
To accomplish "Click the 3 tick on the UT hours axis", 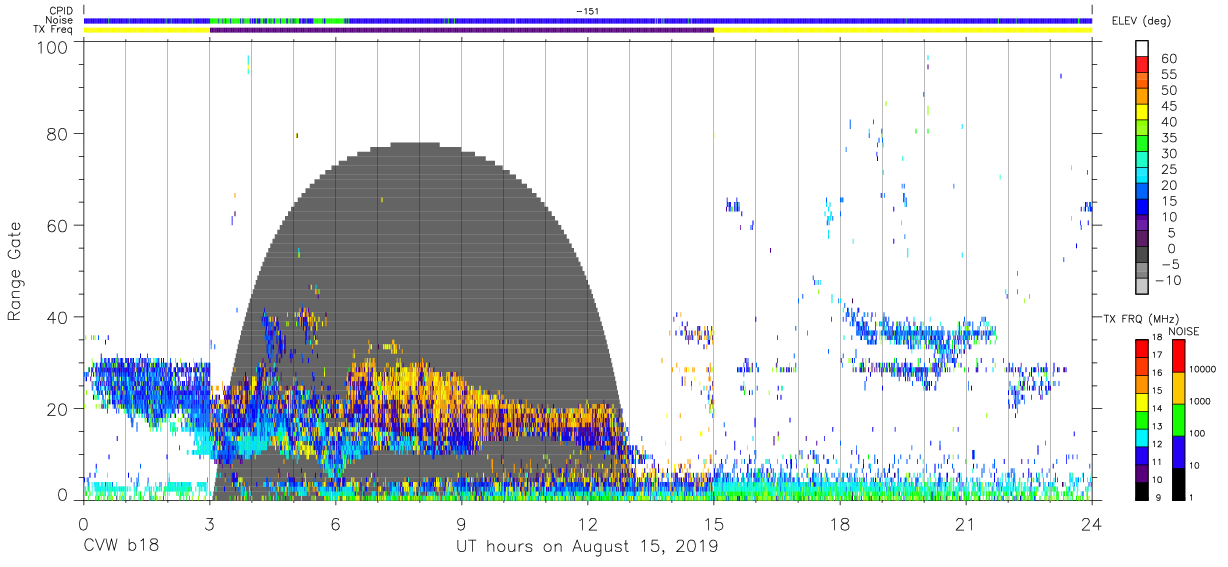I will tap(210, 525).
